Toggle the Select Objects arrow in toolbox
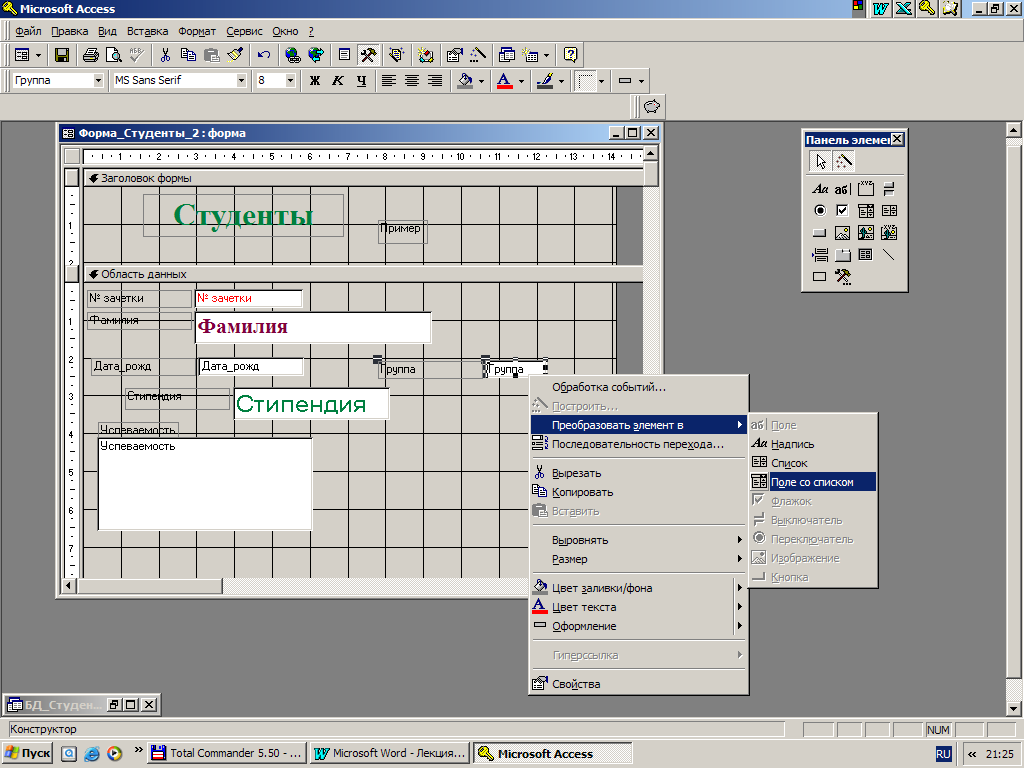The height and width of the screenshot is (768, 1024). tap(820, 161)
